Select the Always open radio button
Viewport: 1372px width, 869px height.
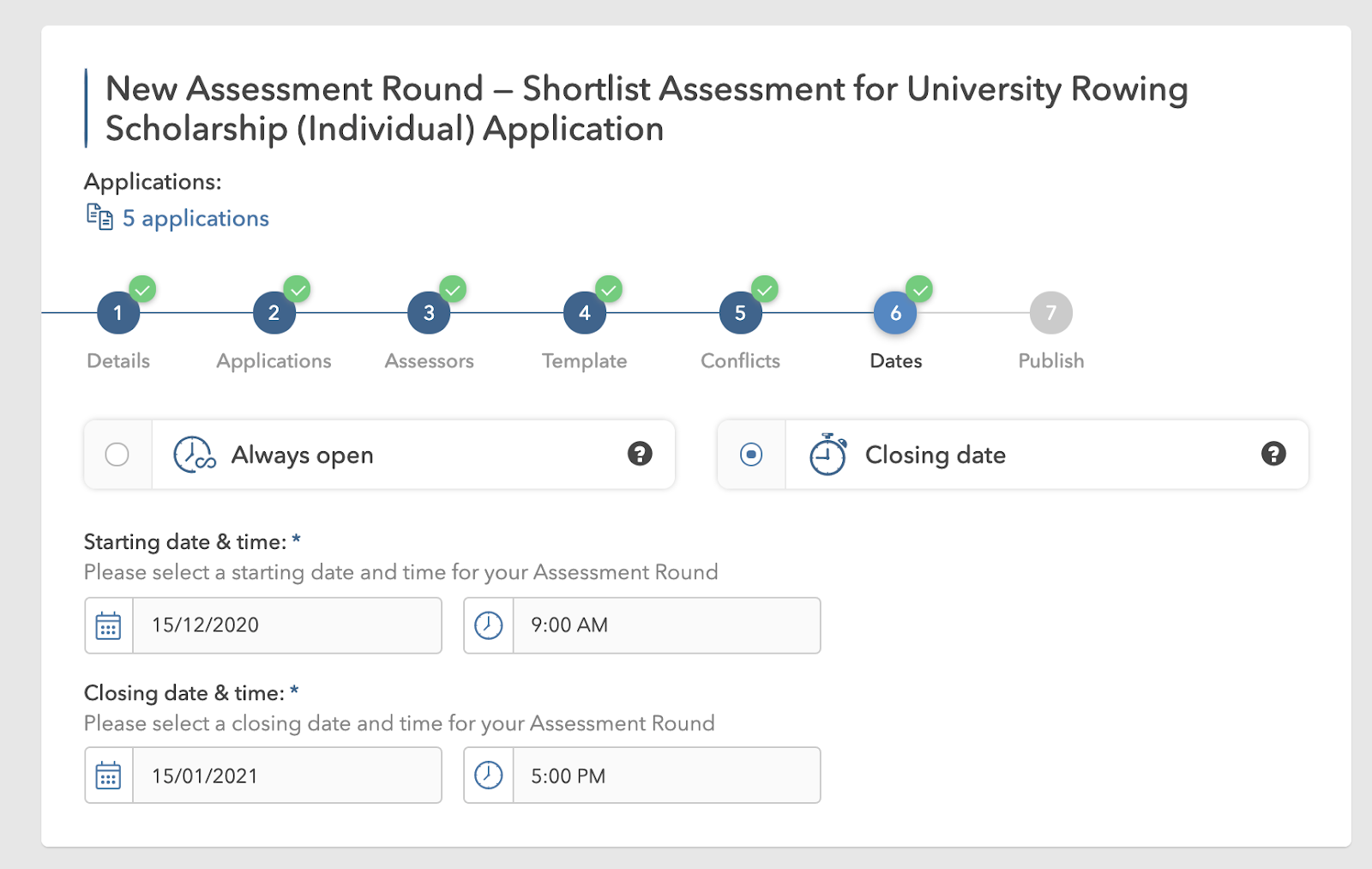tap(117, 455)
